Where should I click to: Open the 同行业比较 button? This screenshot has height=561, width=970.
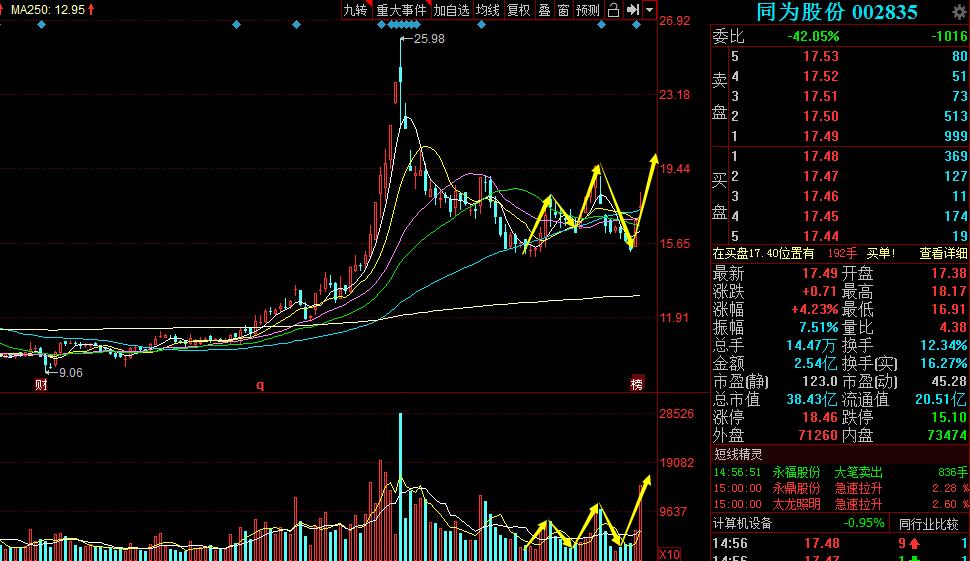pos(929,524)
